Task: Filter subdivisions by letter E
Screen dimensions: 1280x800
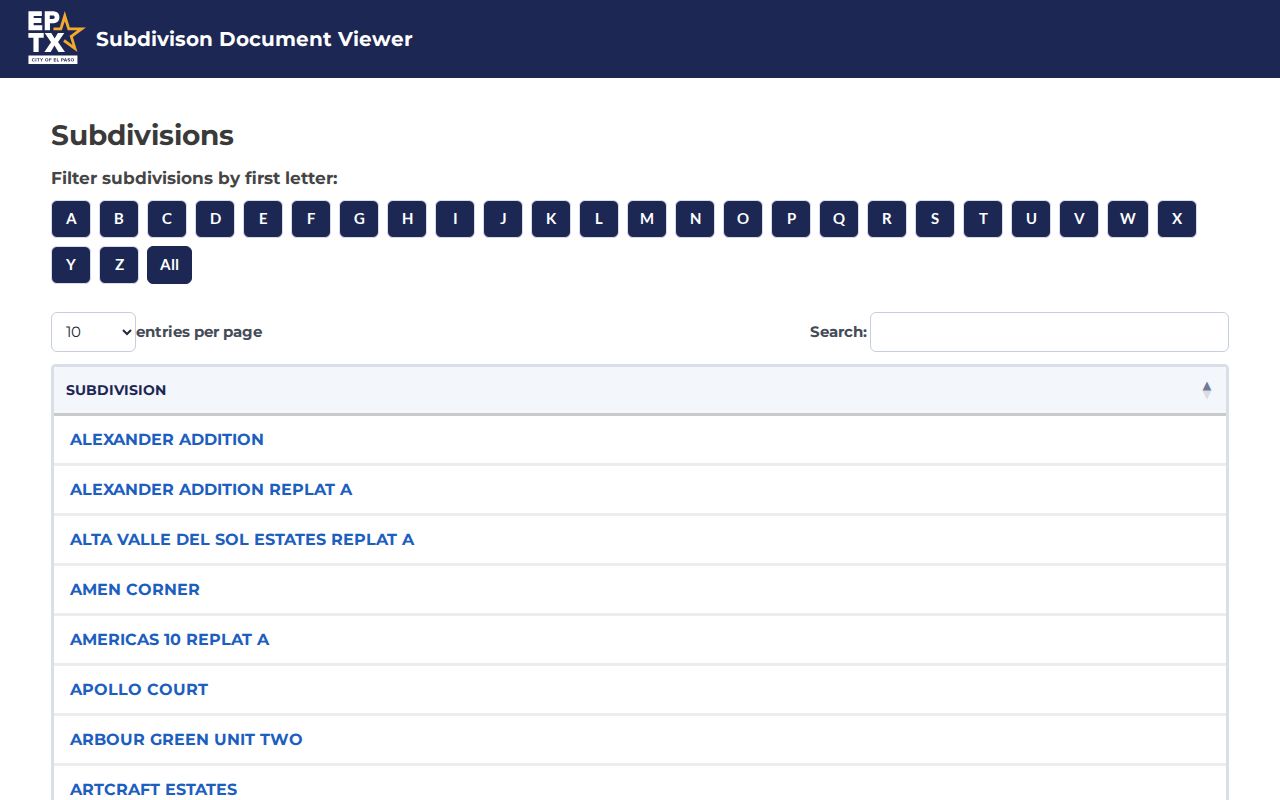Action: (263, 219)
